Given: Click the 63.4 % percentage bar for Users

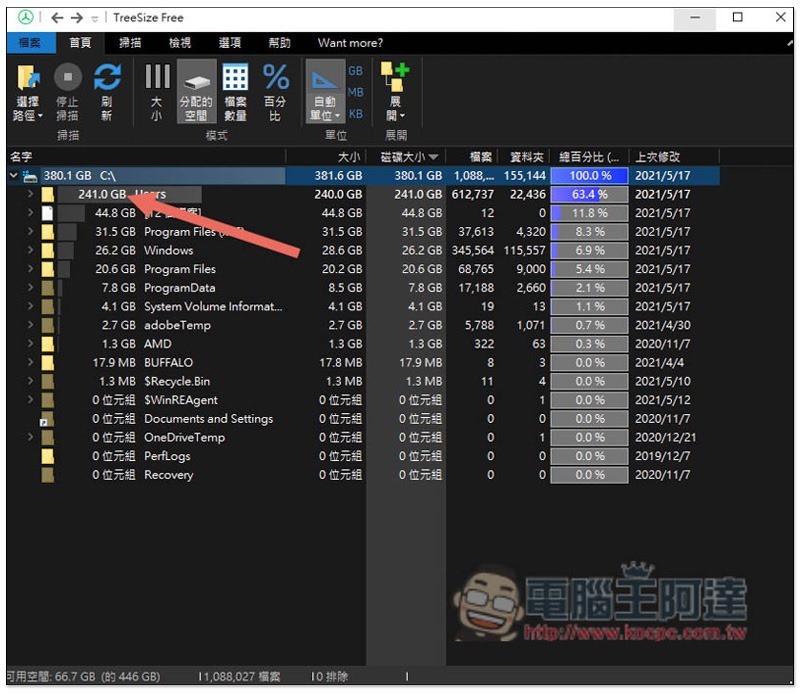Looking at the screenshot, I should [589, 194].
